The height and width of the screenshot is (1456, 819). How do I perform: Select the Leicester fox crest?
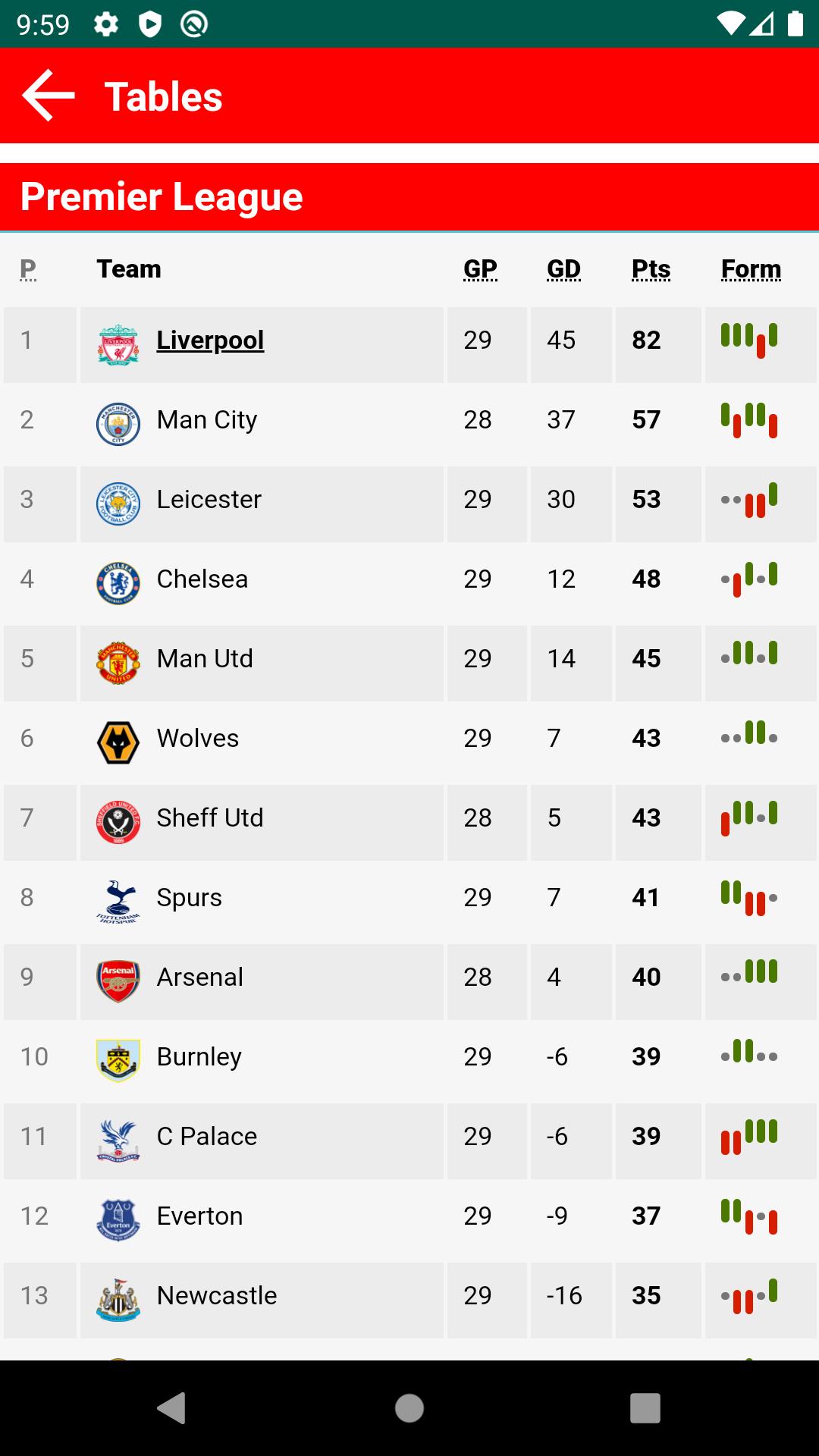point(118,504)
